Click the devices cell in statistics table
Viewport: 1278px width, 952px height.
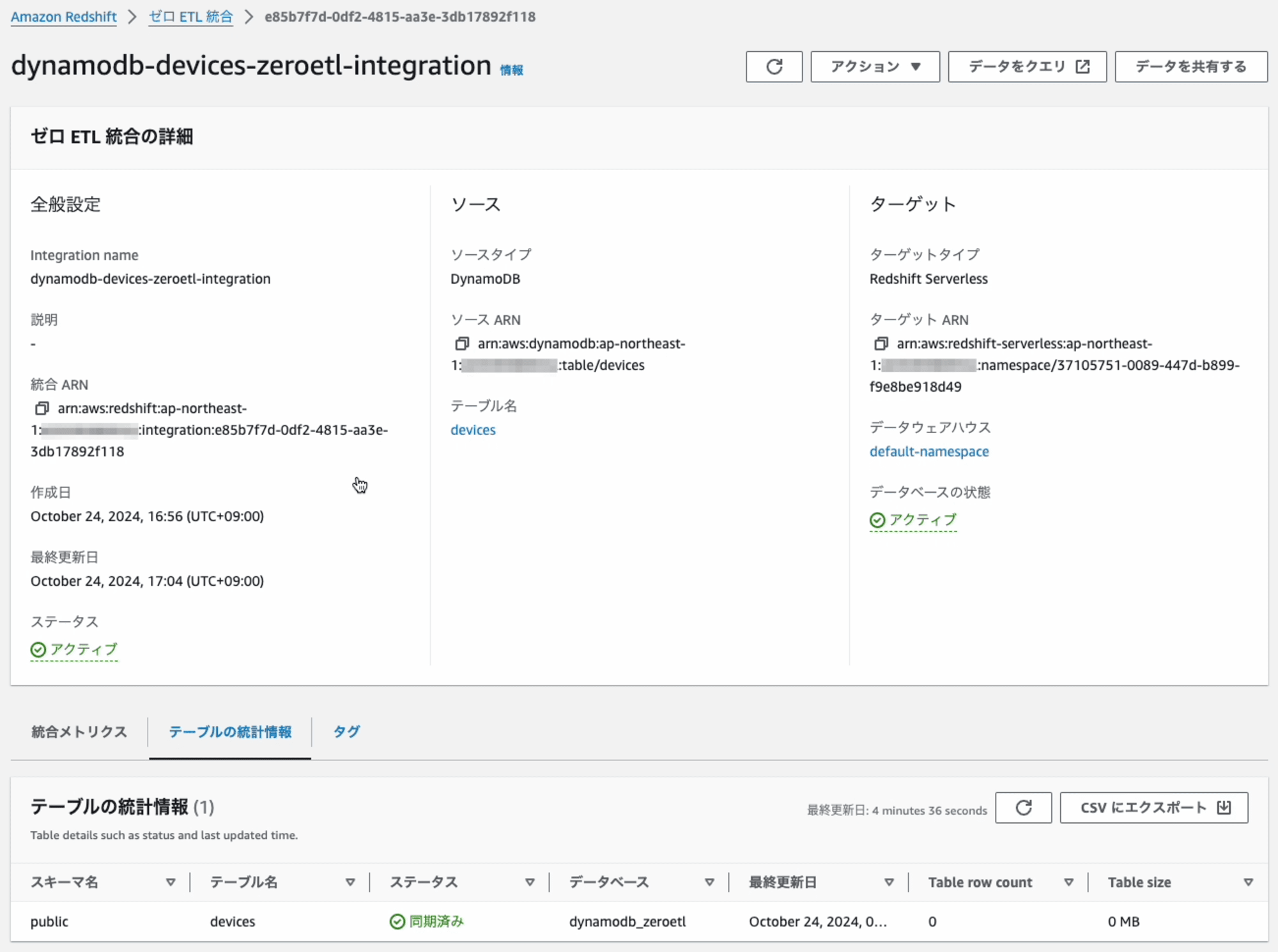(x=233, y=921)
